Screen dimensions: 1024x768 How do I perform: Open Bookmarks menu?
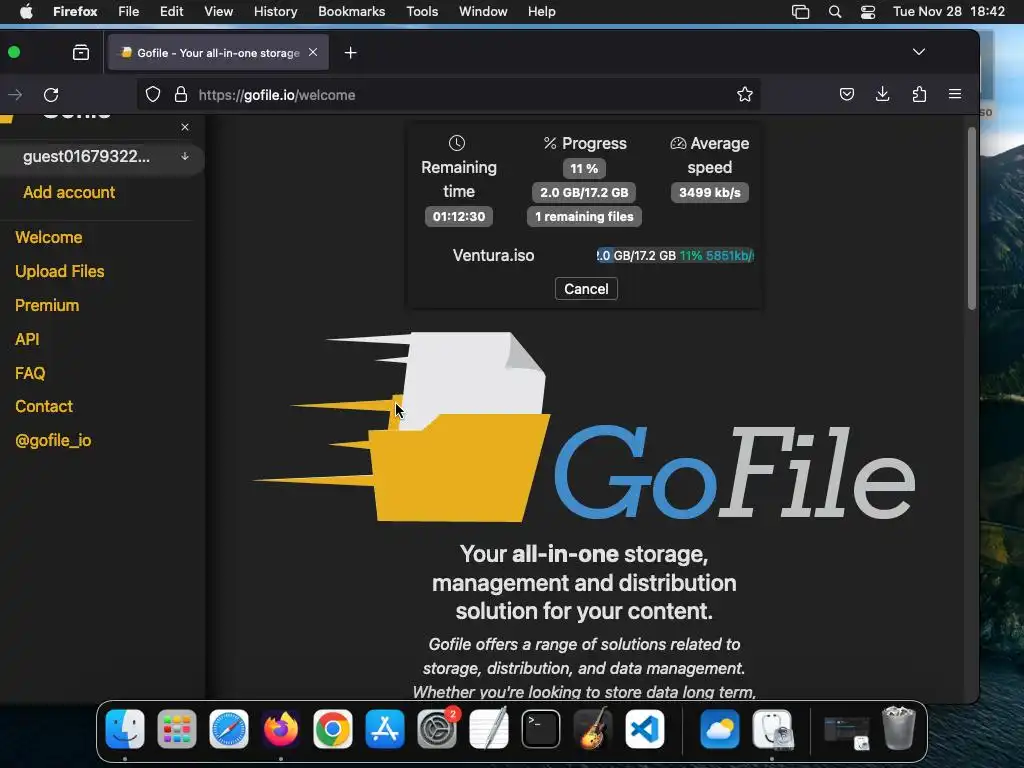351,11
